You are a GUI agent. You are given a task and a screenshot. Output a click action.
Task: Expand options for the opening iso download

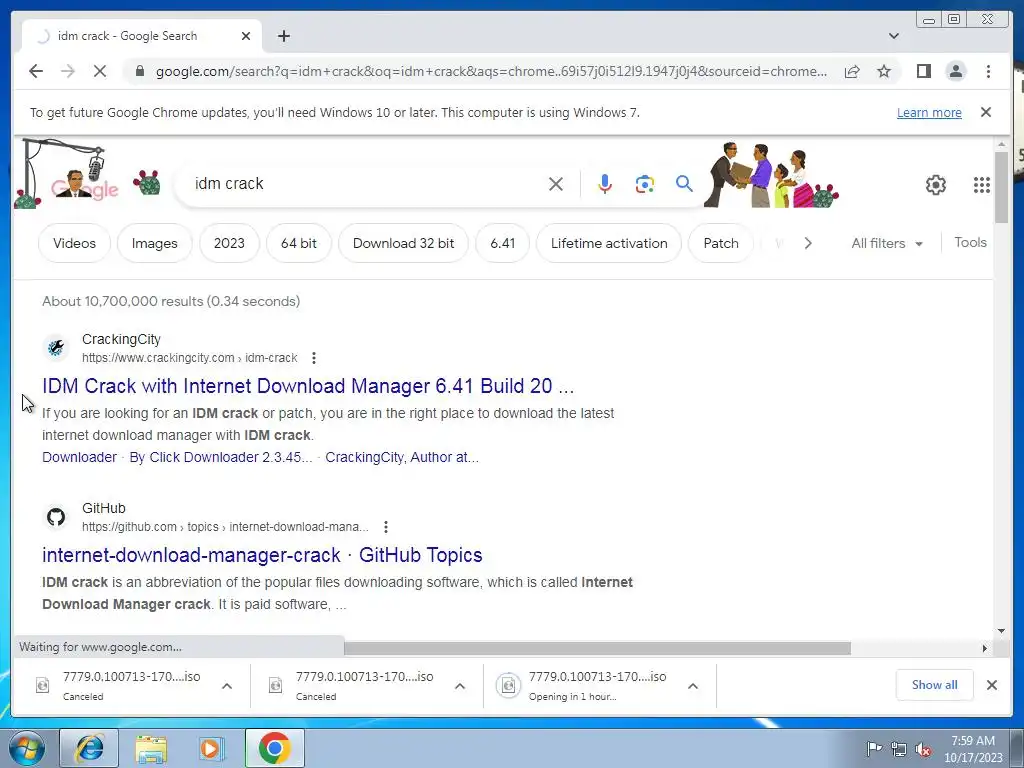coord(693,686)
